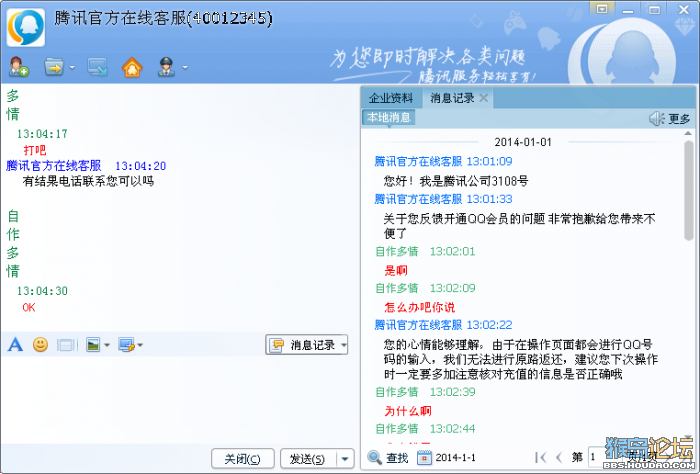Click the red 为什么啊 reply

(408, 411)
